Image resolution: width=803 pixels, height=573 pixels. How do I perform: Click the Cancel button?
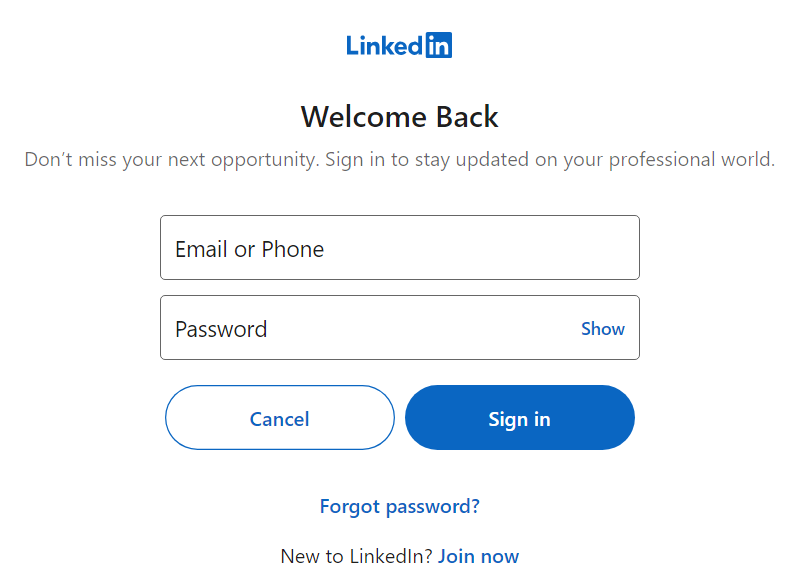point(280,417)
